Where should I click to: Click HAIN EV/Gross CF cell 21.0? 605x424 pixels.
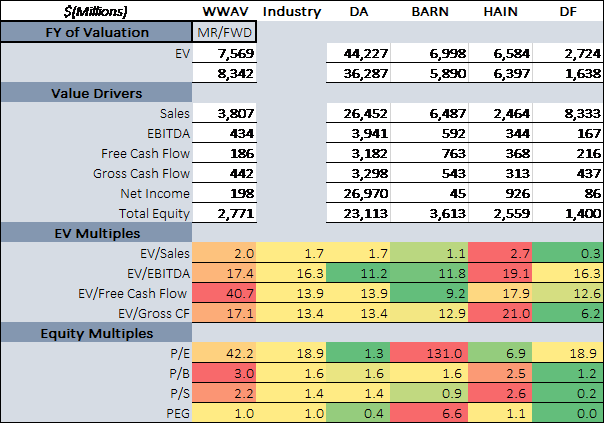tap(500, 313)
